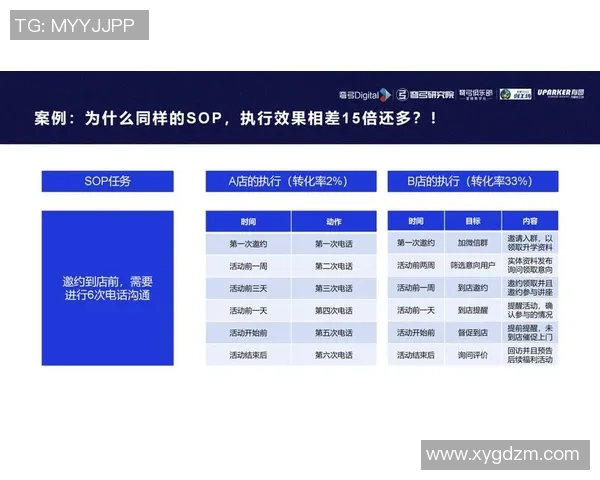The width and height of the screenshot is (600, 480).
Task: Click the SOP任务 header box
Action: 108,181
